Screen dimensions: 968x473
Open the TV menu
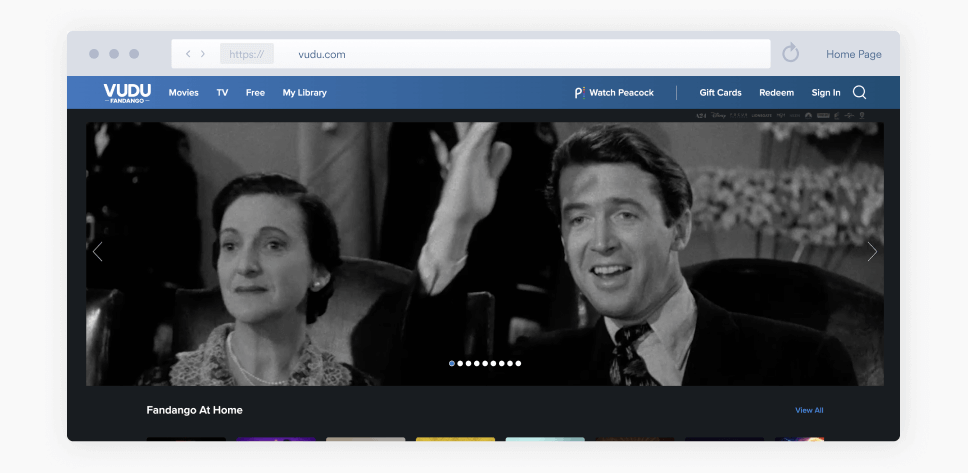[222, 93]
